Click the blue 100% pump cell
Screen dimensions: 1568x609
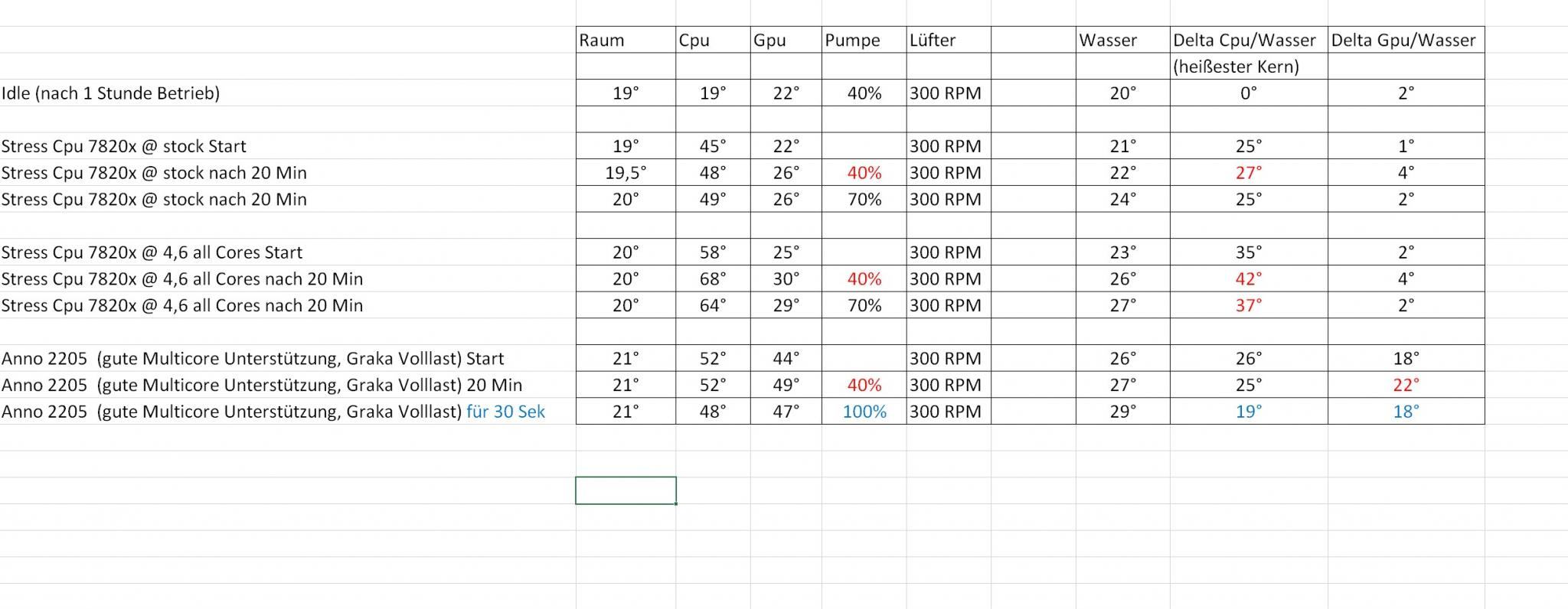(x=864, y=412)
